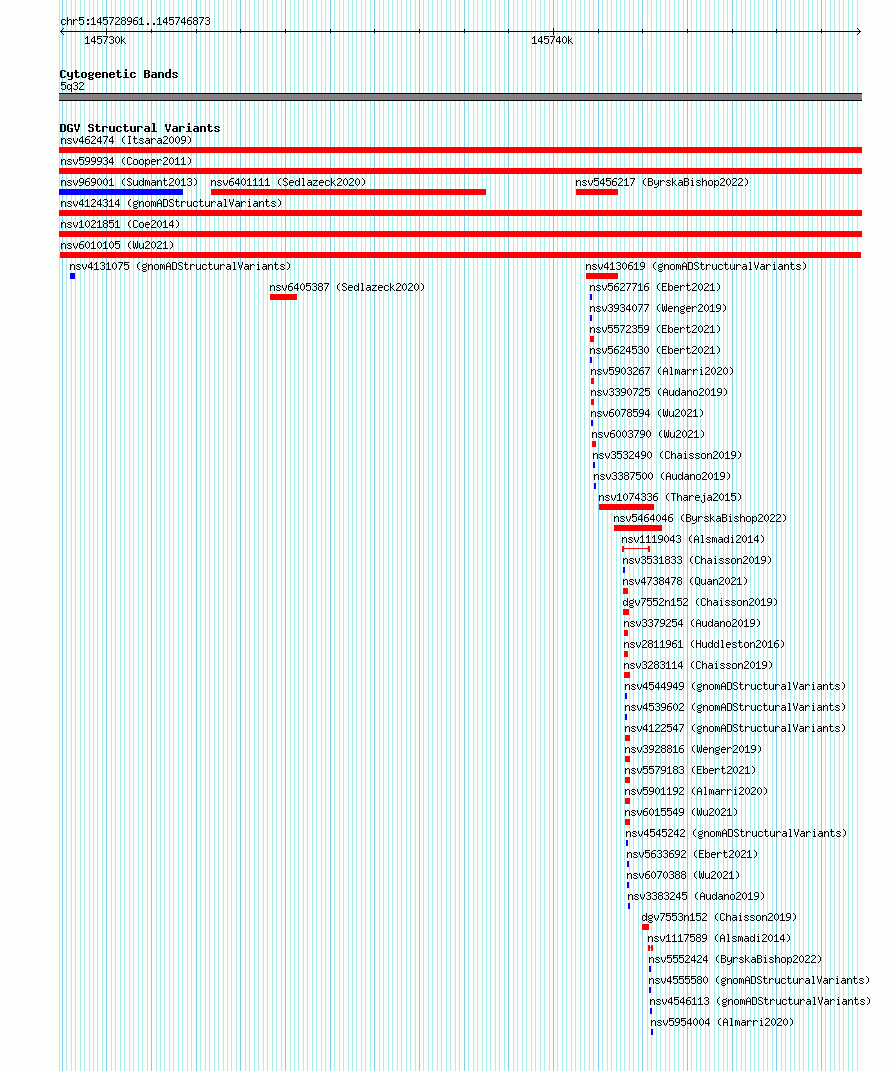Viewport: 890px width, 1071px height.
Task: Open the nsv462474 (Itsara2009) variant label
Action: 126,140
